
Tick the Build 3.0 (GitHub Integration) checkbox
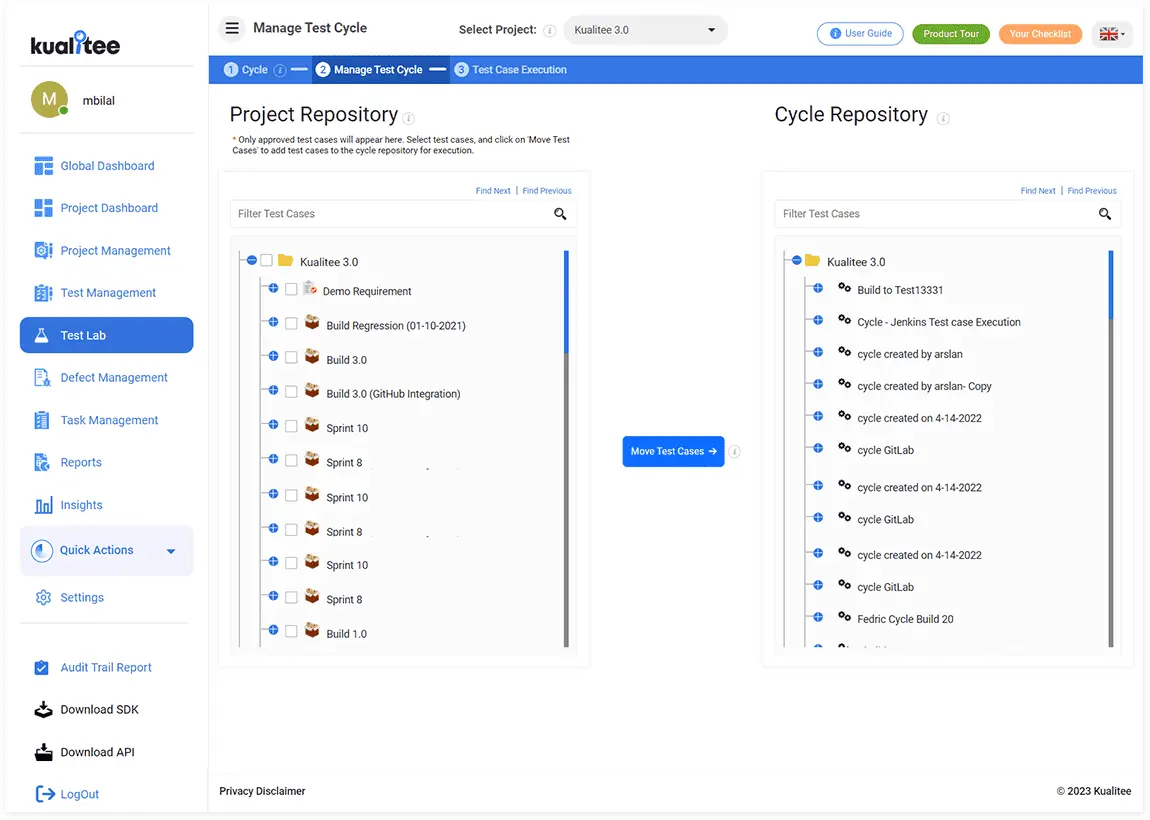pos(291,392)
